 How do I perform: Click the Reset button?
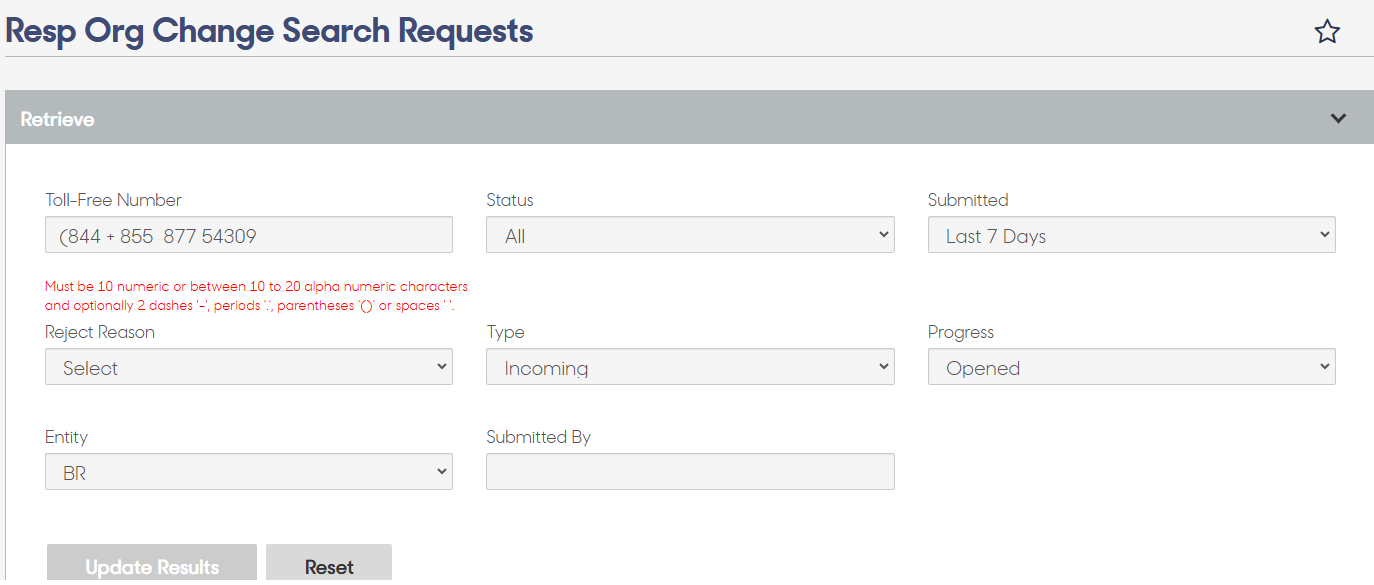click(329, 566)
